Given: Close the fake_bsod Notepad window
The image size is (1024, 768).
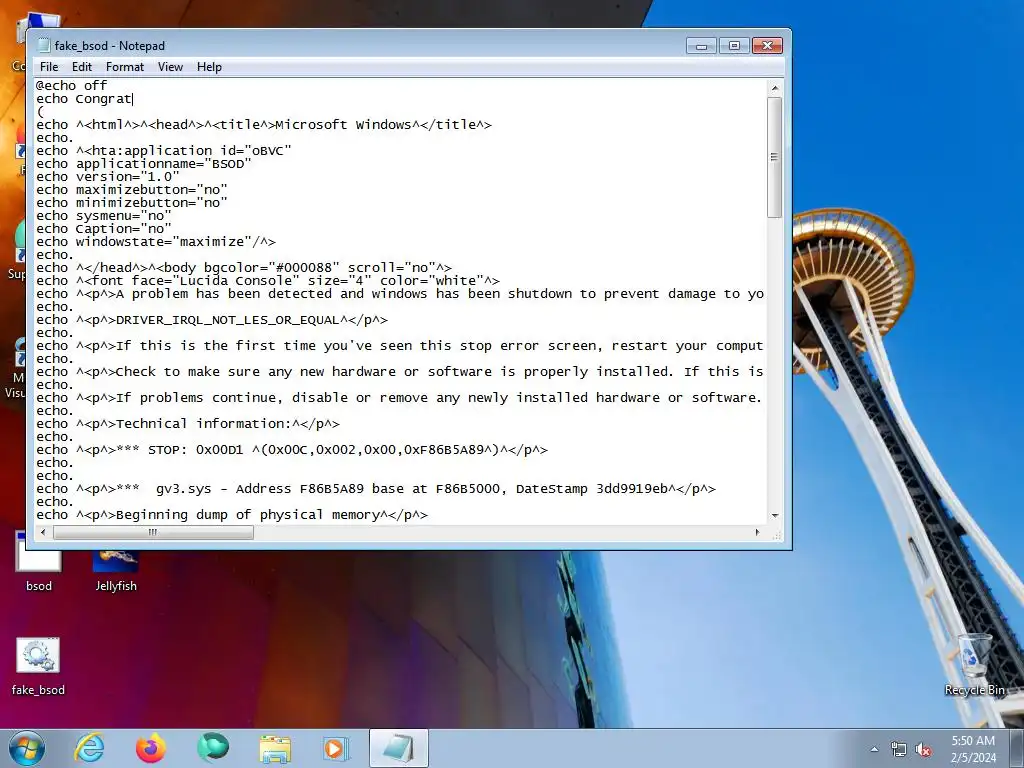Looking at the screenshot, I should (x=767, y=46).
